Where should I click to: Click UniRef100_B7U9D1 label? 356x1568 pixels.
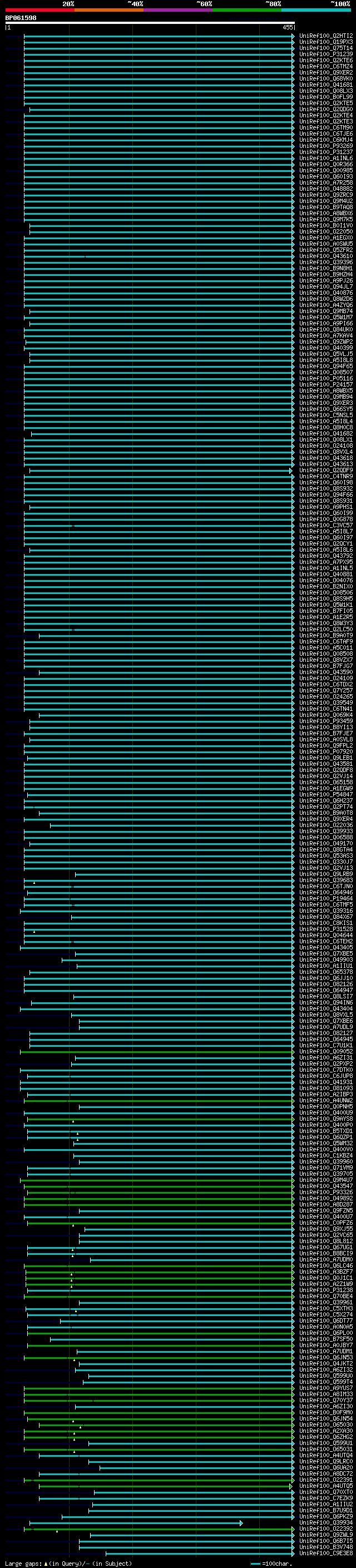[326, 1510]
